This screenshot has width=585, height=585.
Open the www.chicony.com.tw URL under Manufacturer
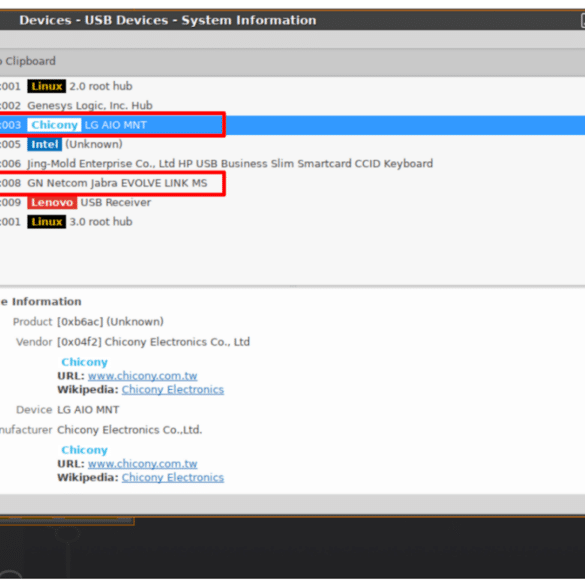tap(143, 464)
